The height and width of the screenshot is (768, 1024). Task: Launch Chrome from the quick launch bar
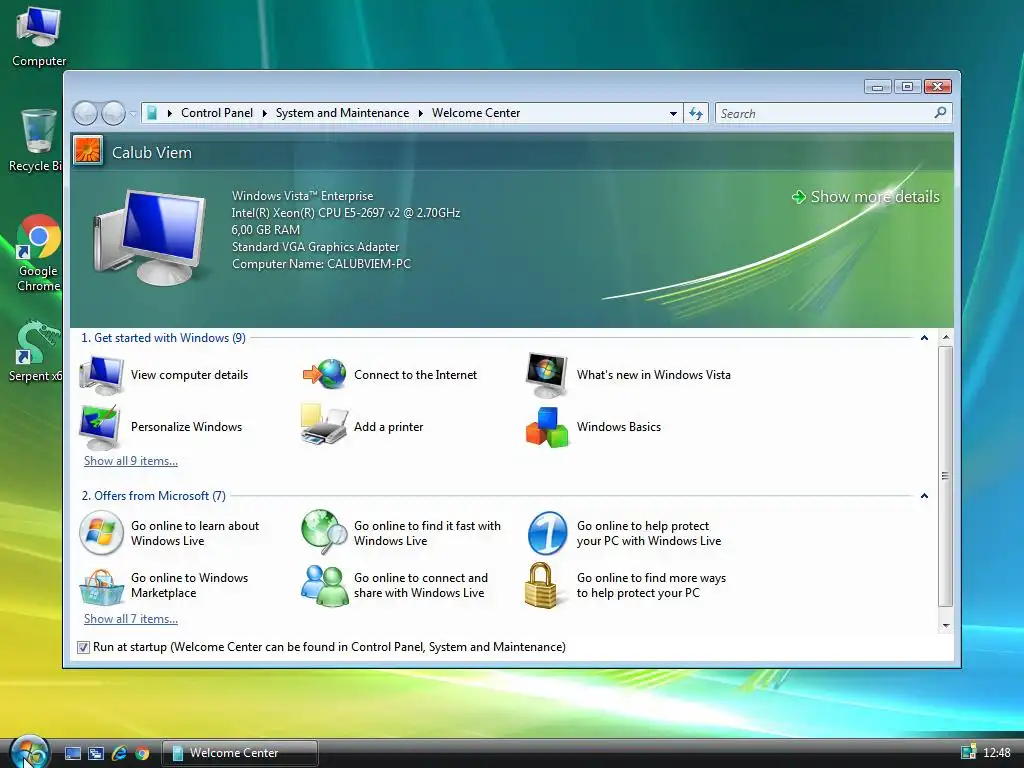pyautogui.click(x=142, y=753)
